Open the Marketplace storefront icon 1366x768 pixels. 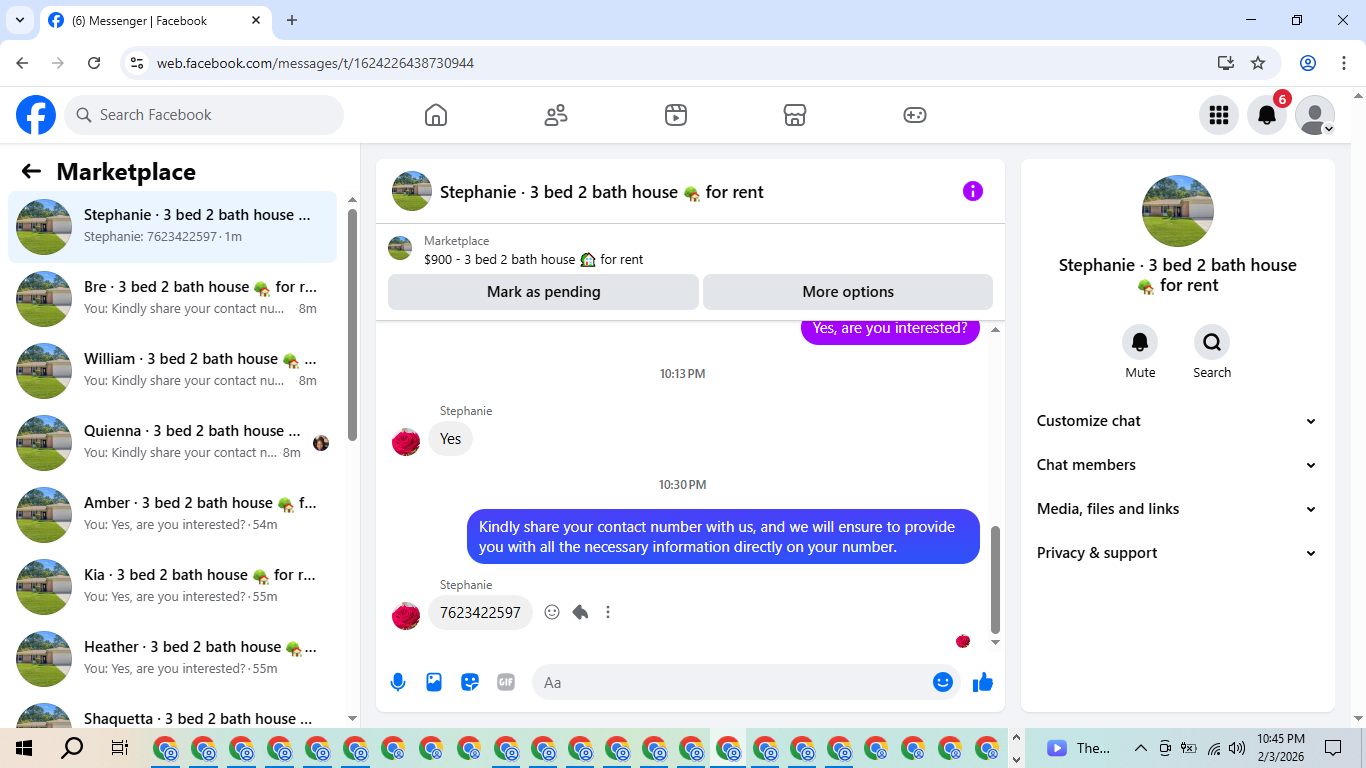pyautogui.click(x=795, y=115)
